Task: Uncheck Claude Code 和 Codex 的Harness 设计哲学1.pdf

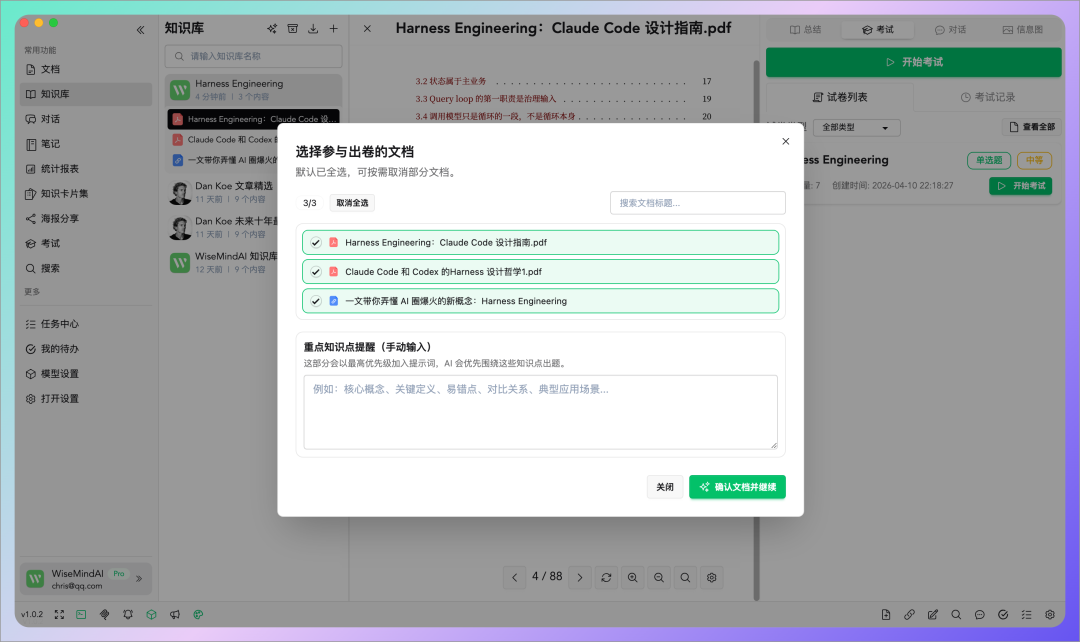Action: click(315, 271)
